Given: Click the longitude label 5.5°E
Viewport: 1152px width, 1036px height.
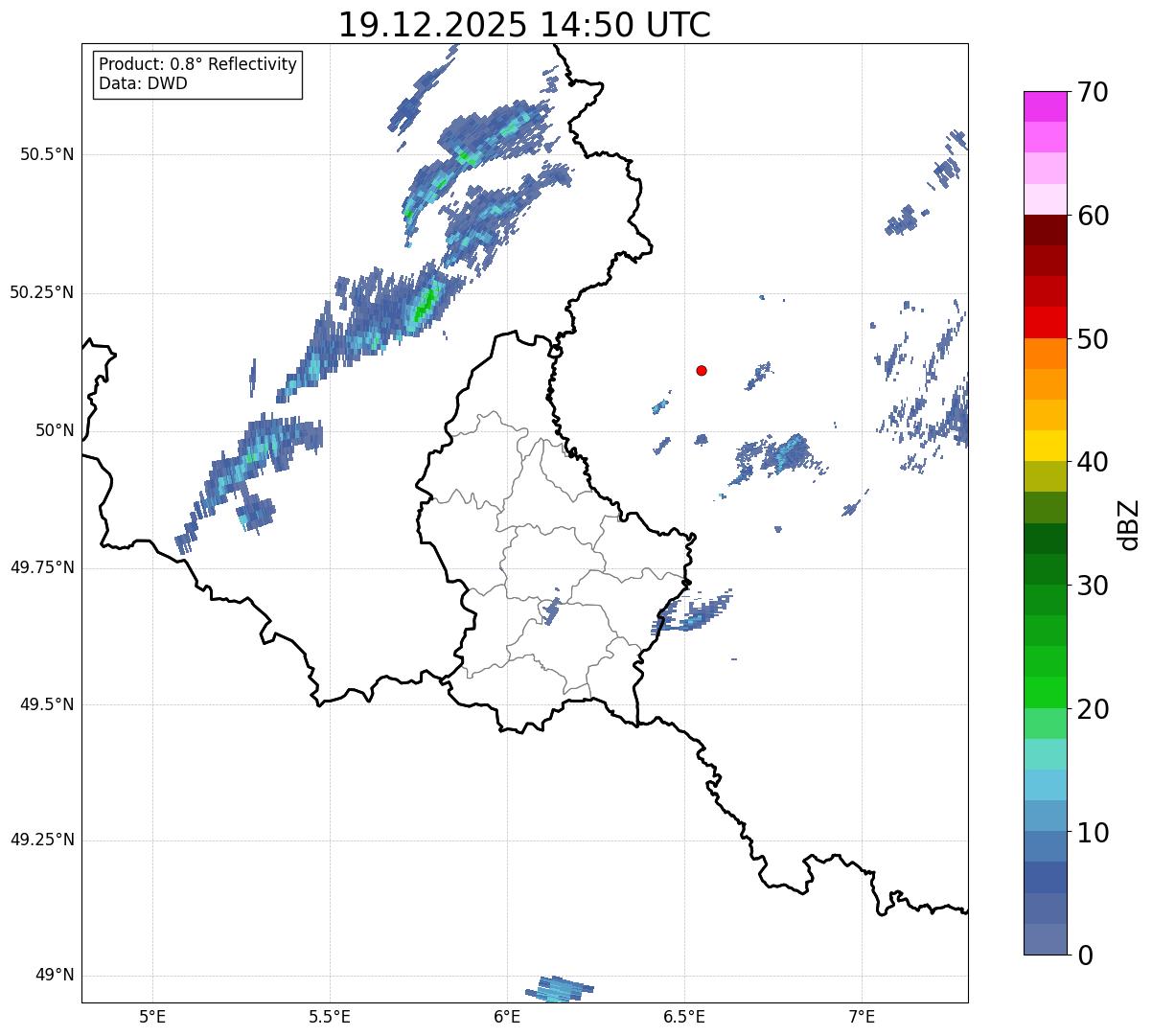Looking at the screenshot, I should (330, 1016).
